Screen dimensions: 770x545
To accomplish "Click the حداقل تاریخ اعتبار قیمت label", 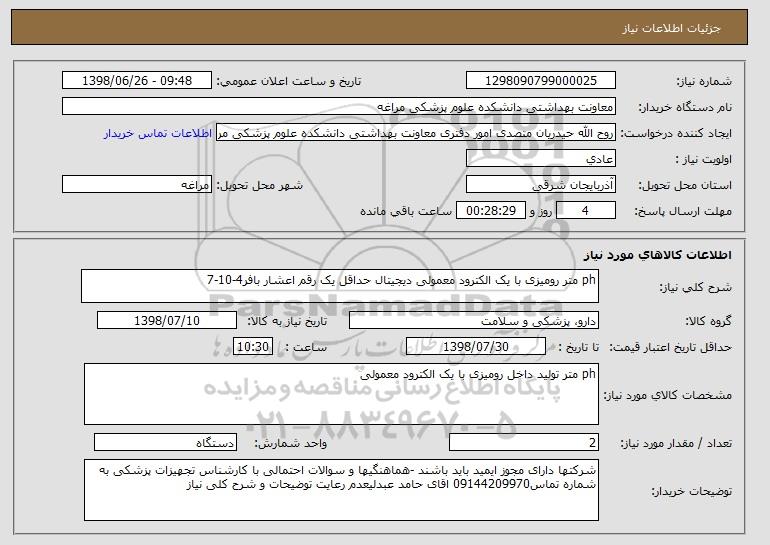I will click(670, 348).
